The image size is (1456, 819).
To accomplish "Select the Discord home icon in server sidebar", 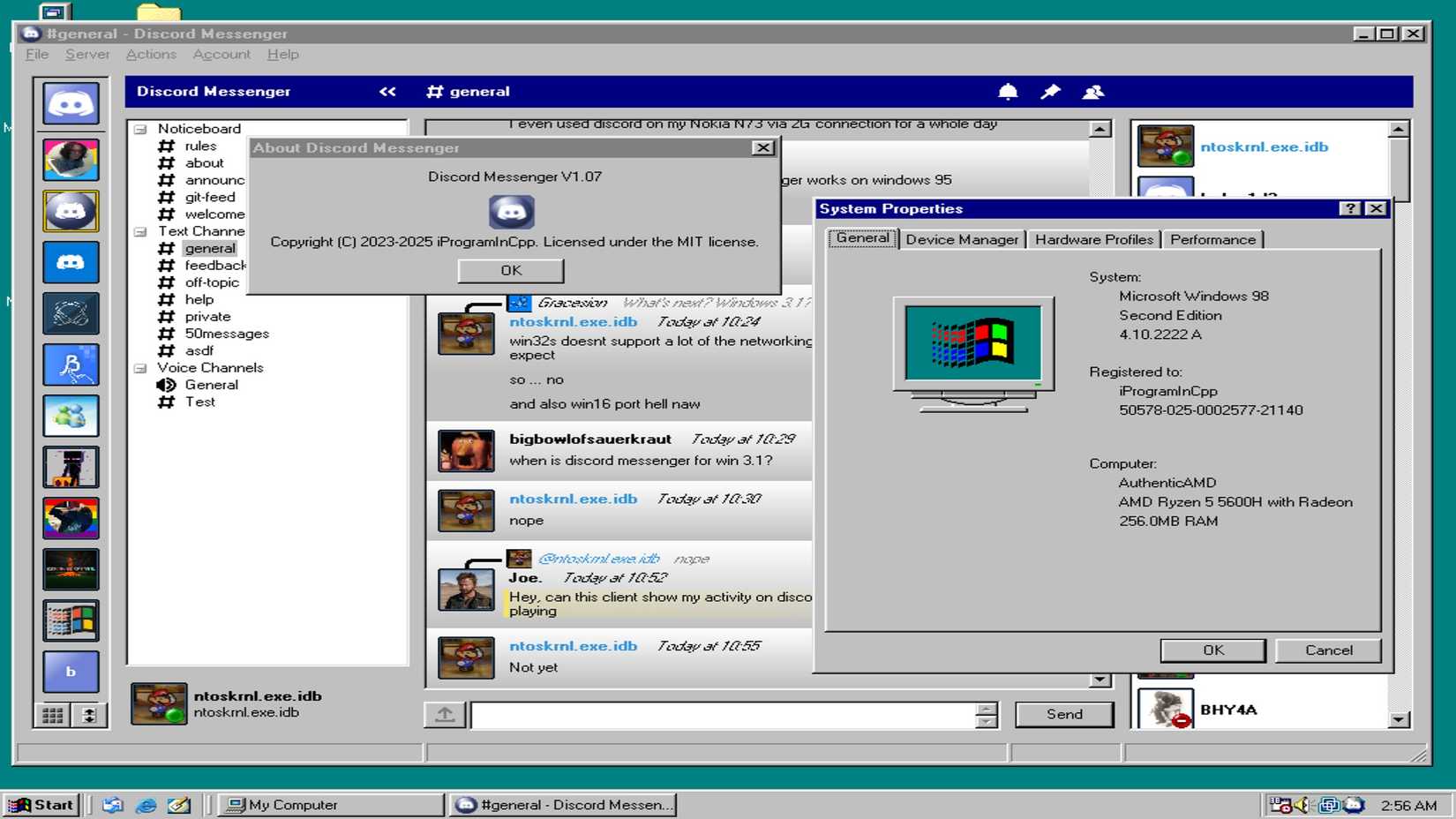I will coord(71,103).
